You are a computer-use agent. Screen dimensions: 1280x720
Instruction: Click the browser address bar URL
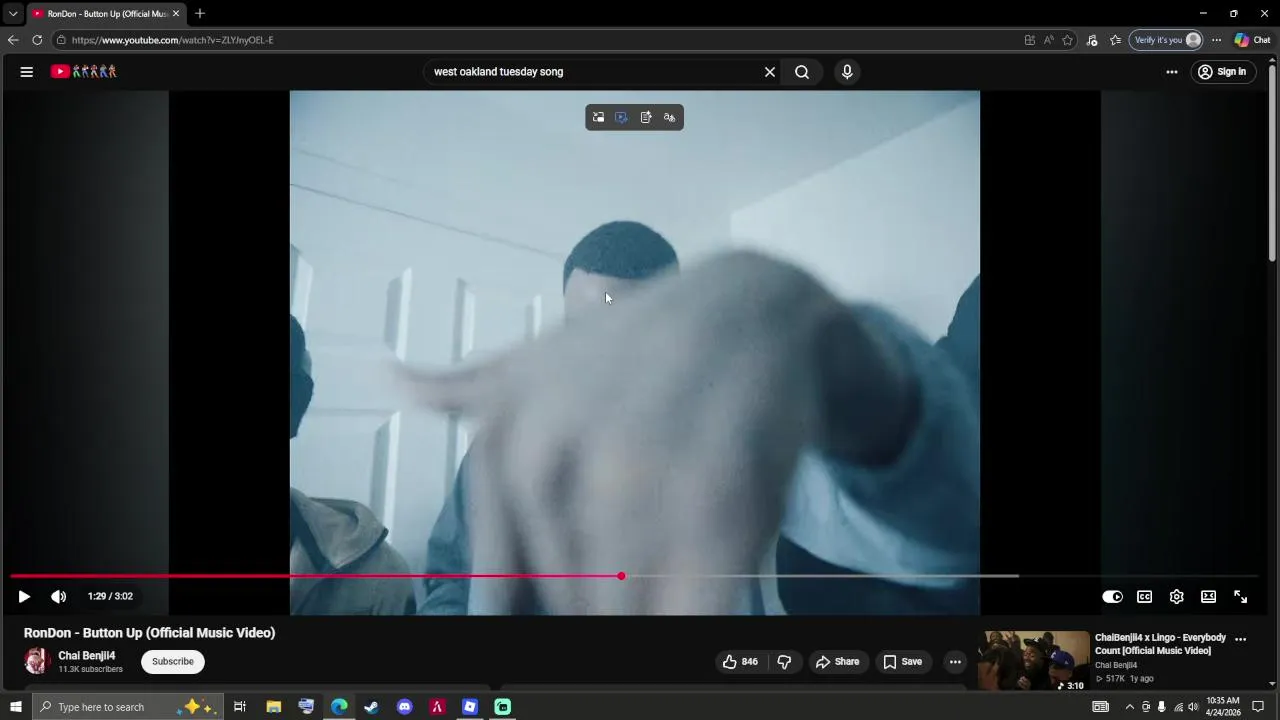pyautogui.click(x=172, y=40)
